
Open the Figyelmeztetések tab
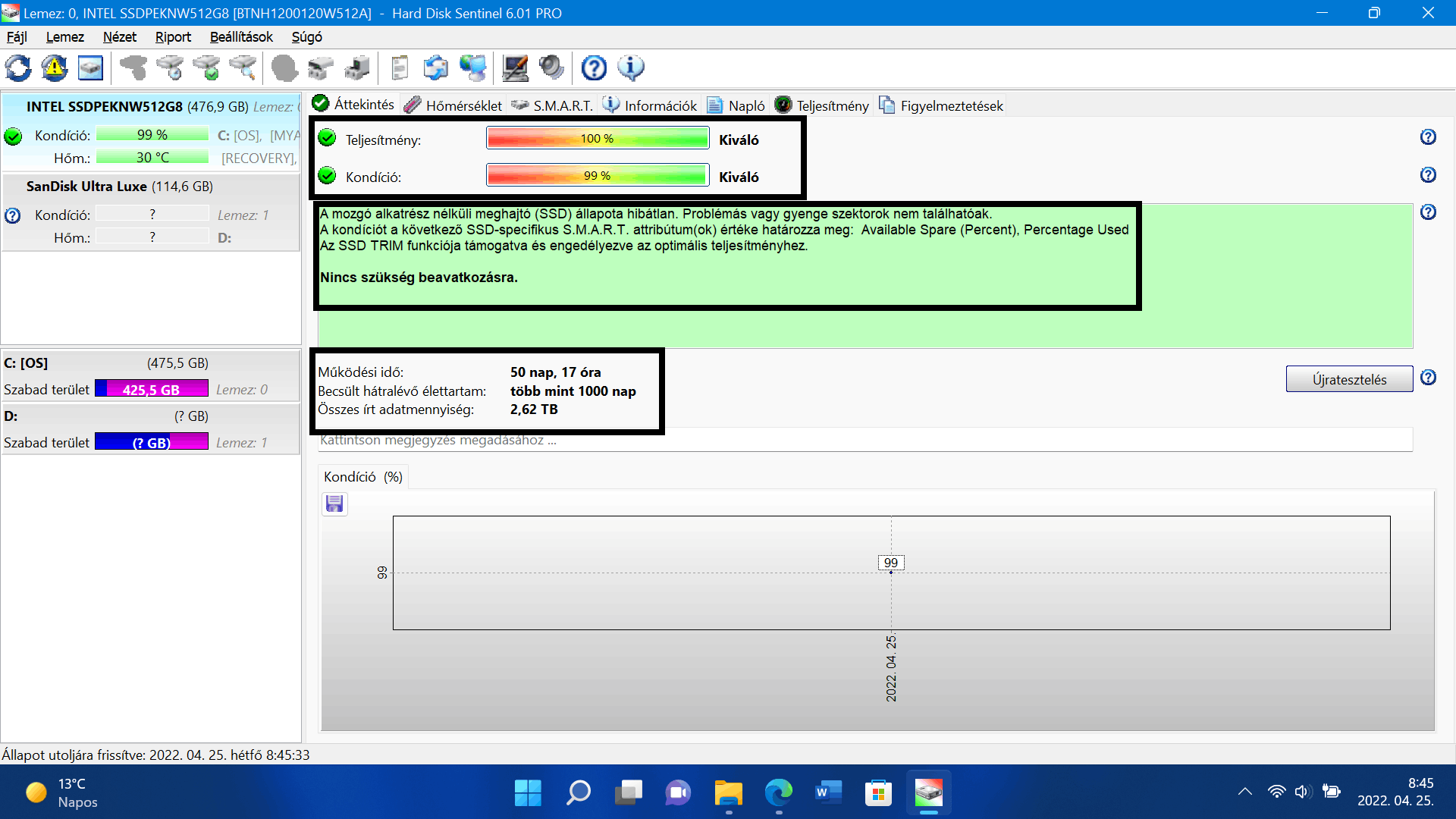click(941, 105)
